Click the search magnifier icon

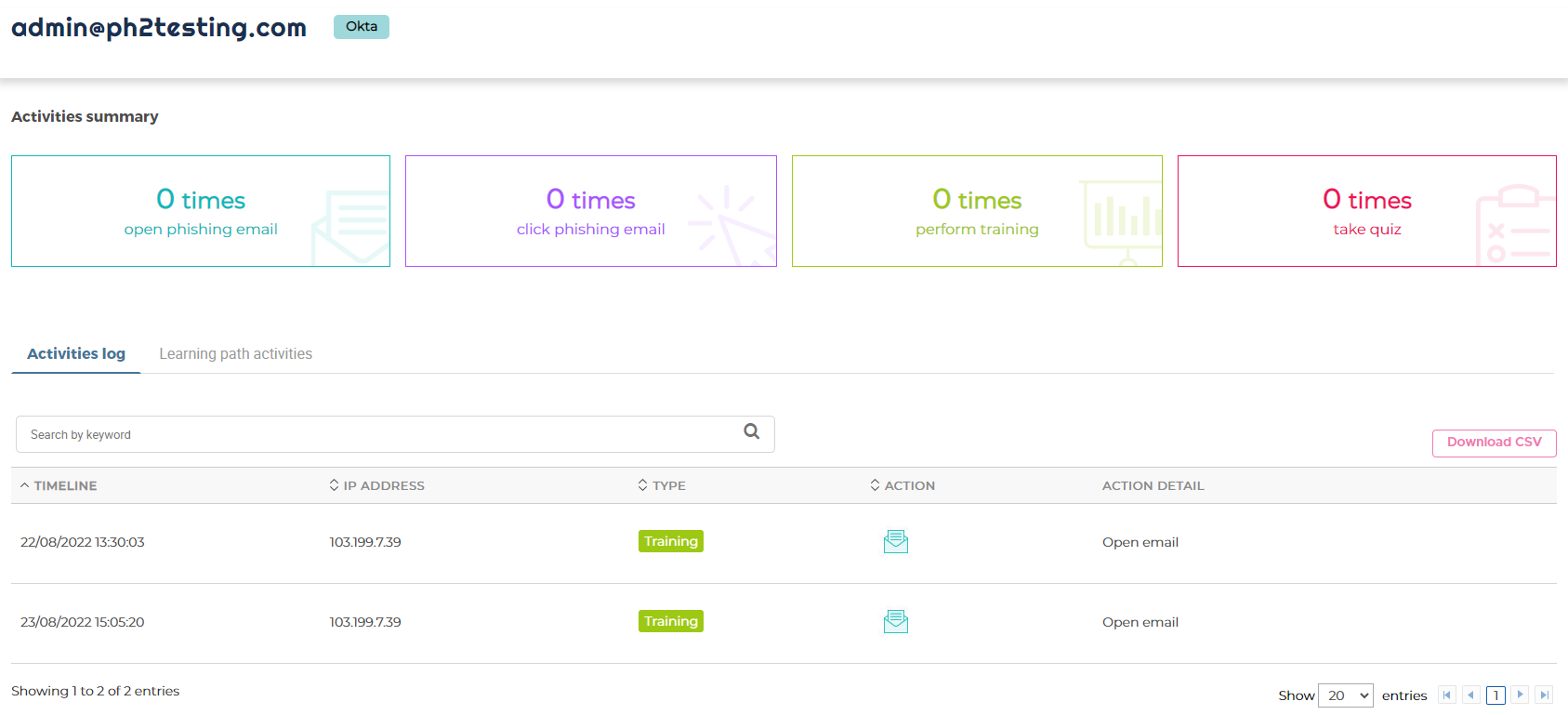click(752, 431)
